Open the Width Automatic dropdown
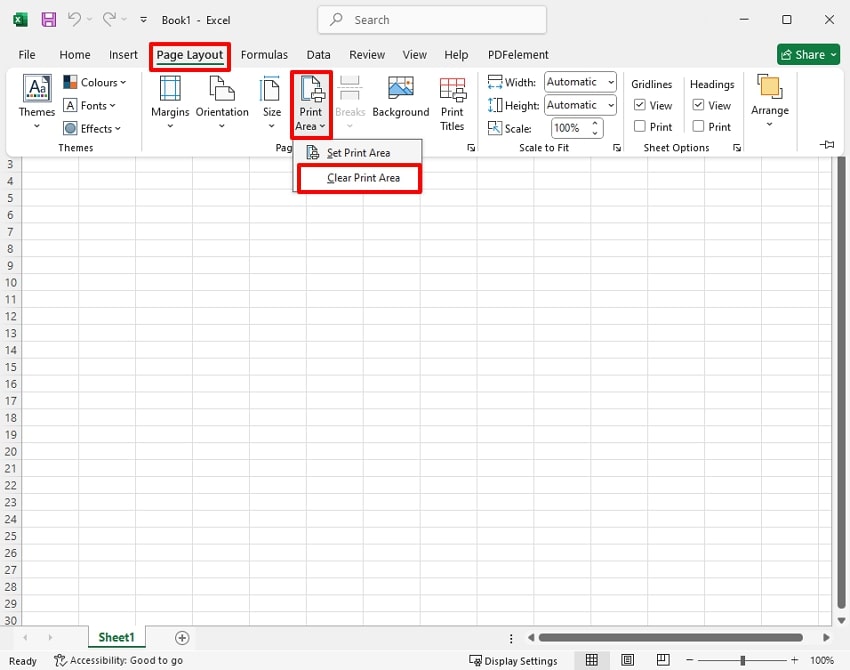 pos(611,83)
